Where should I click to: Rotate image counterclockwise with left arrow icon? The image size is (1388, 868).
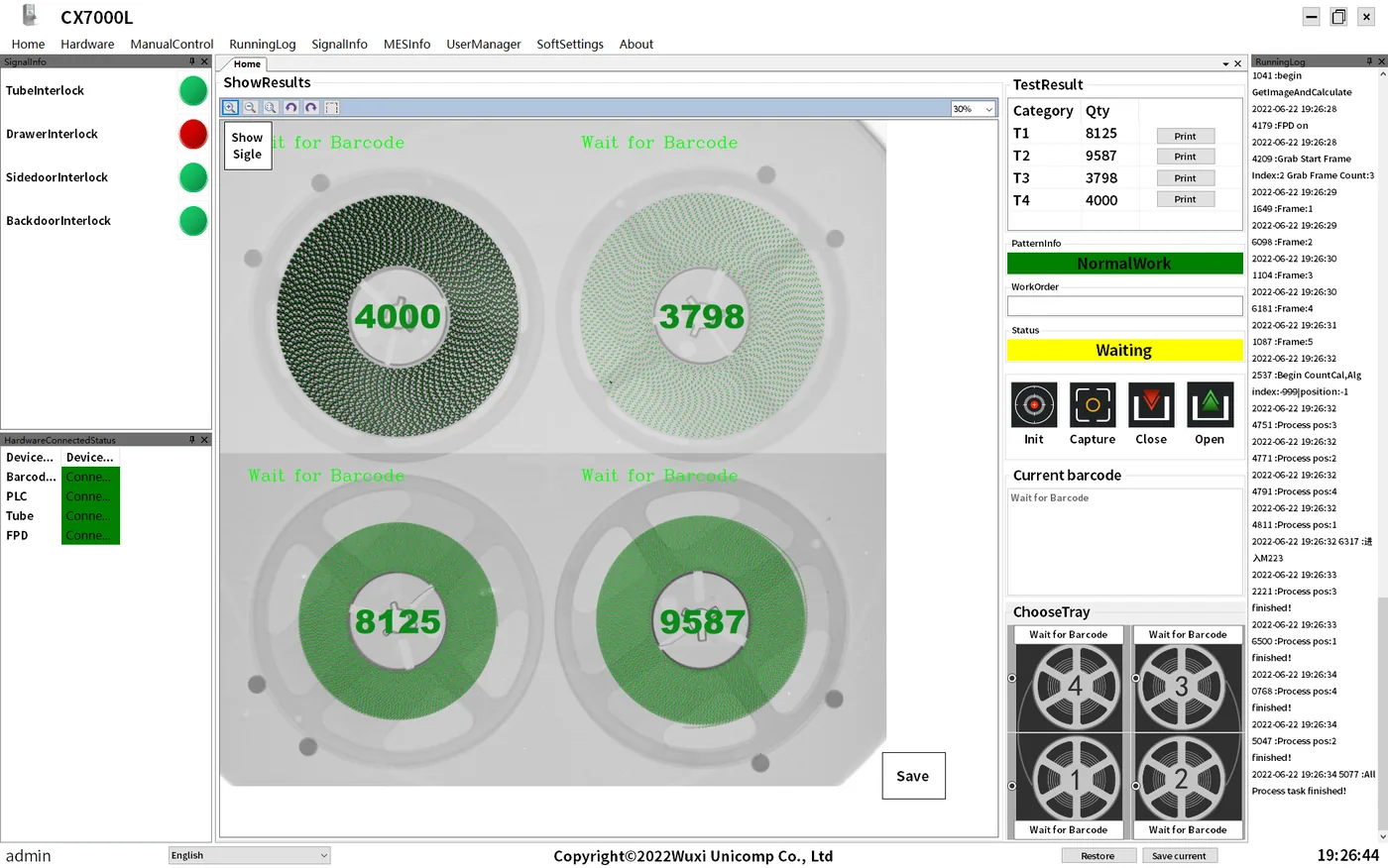click(x=290, y=107)
